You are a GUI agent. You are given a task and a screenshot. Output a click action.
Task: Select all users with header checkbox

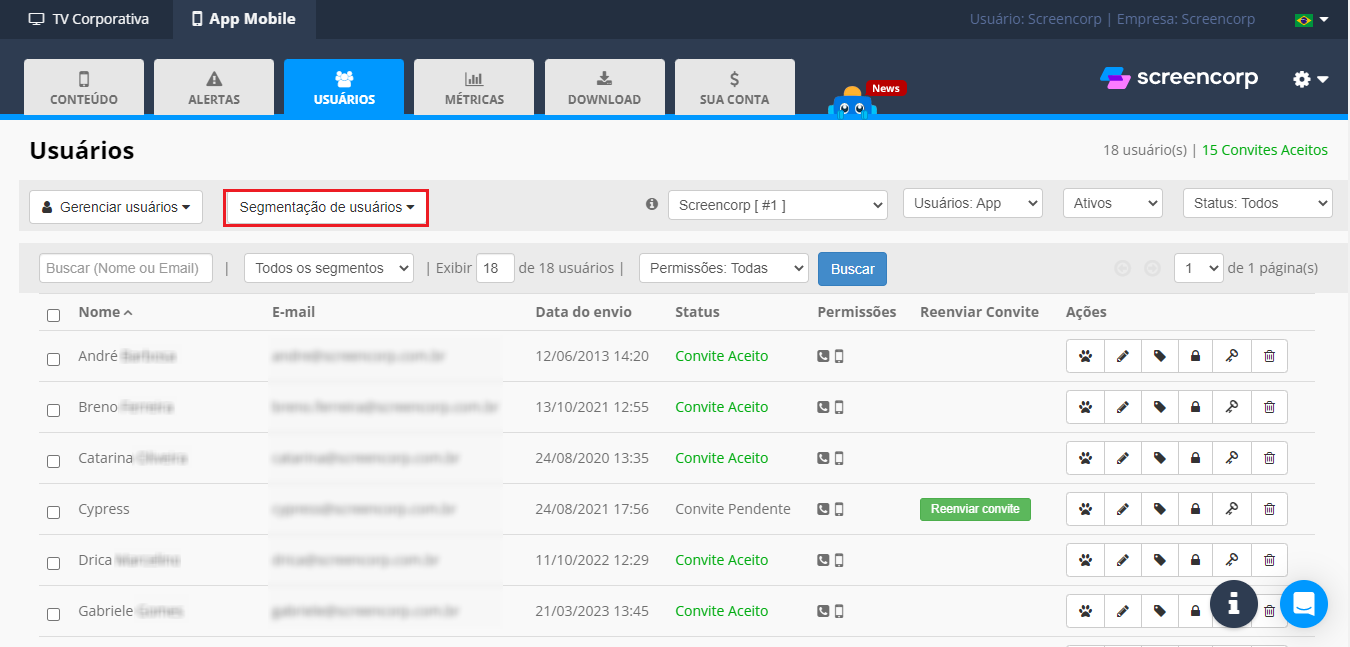54,315
